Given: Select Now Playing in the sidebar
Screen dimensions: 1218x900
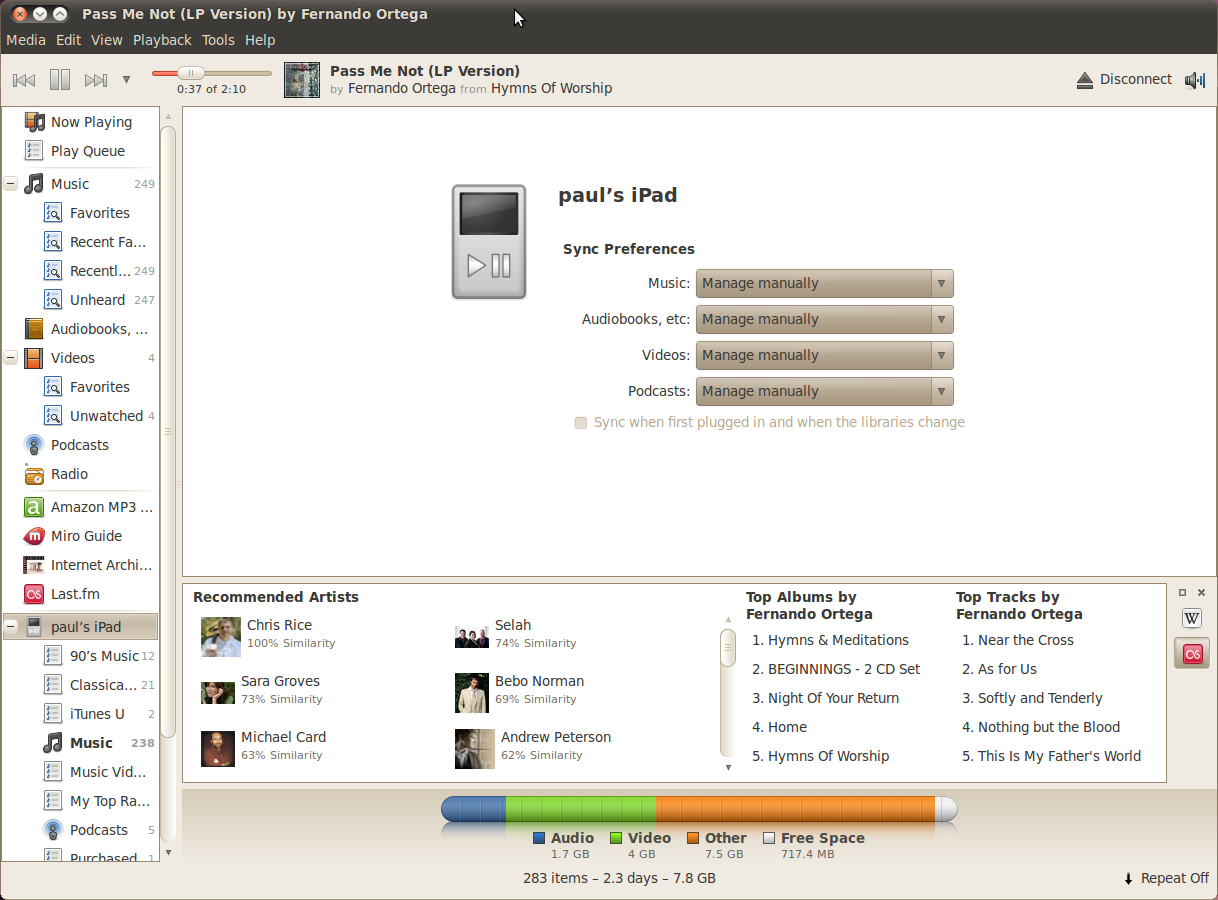Looking at the screenshot, I should 80,122.
